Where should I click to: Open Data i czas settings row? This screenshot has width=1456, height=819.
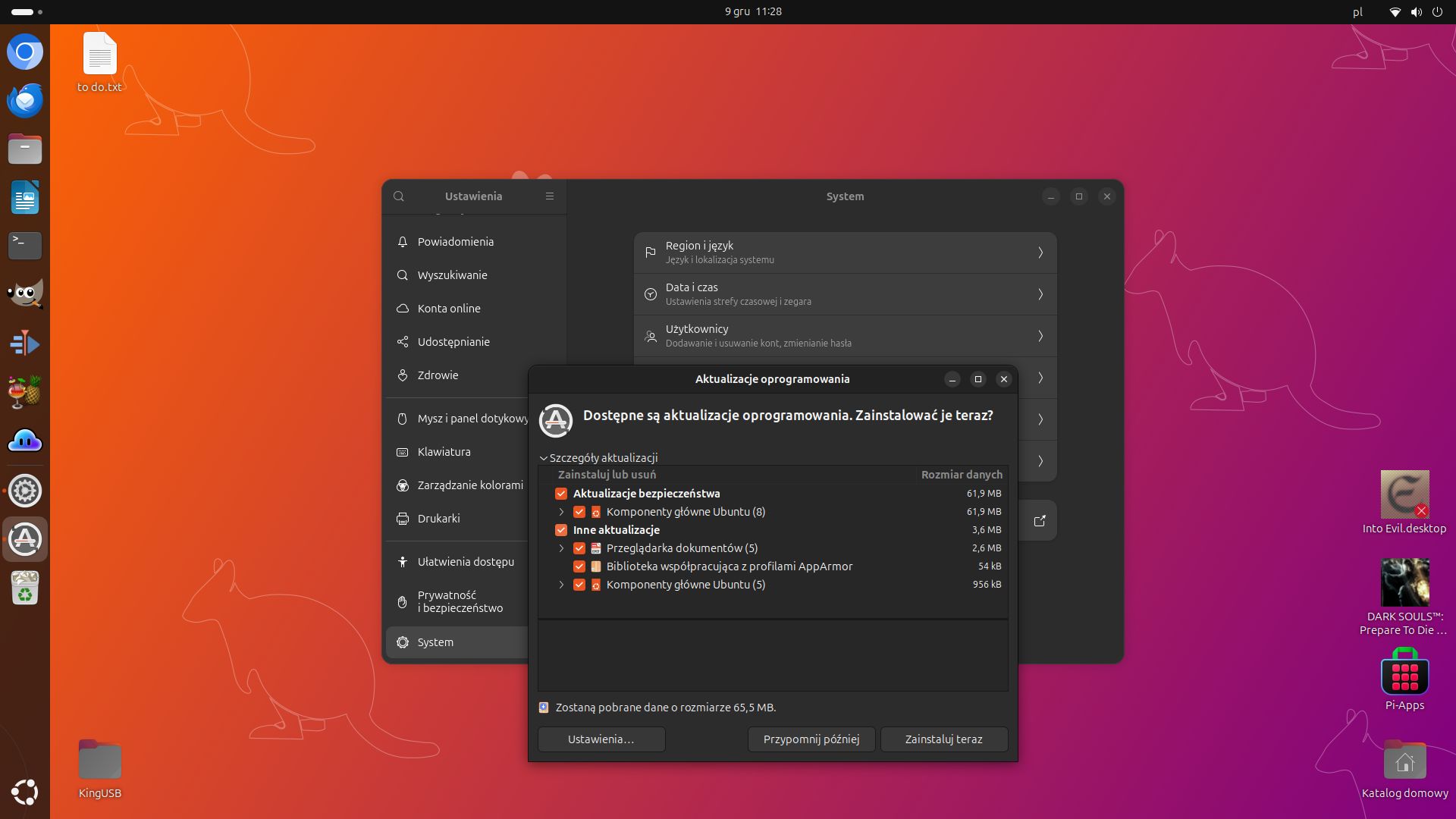click(x=844, y=294)
